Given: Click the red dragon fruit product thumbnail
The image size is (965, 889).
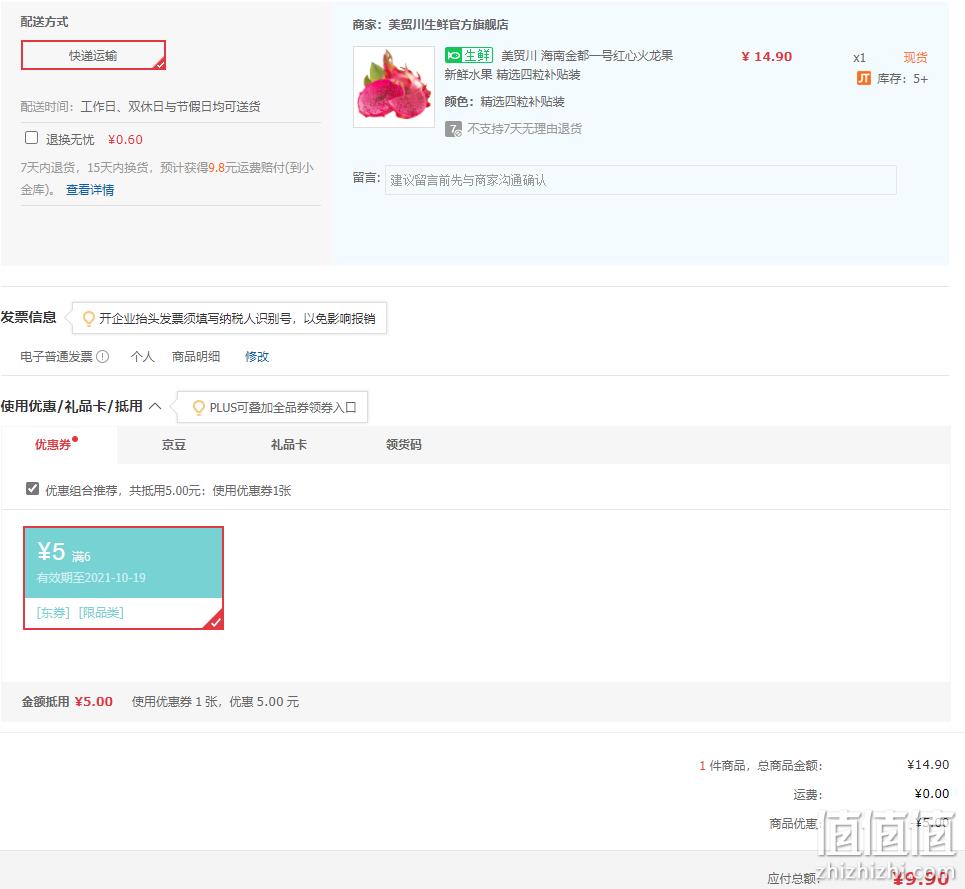Looking at the screenshot, I should pos(394,87).
